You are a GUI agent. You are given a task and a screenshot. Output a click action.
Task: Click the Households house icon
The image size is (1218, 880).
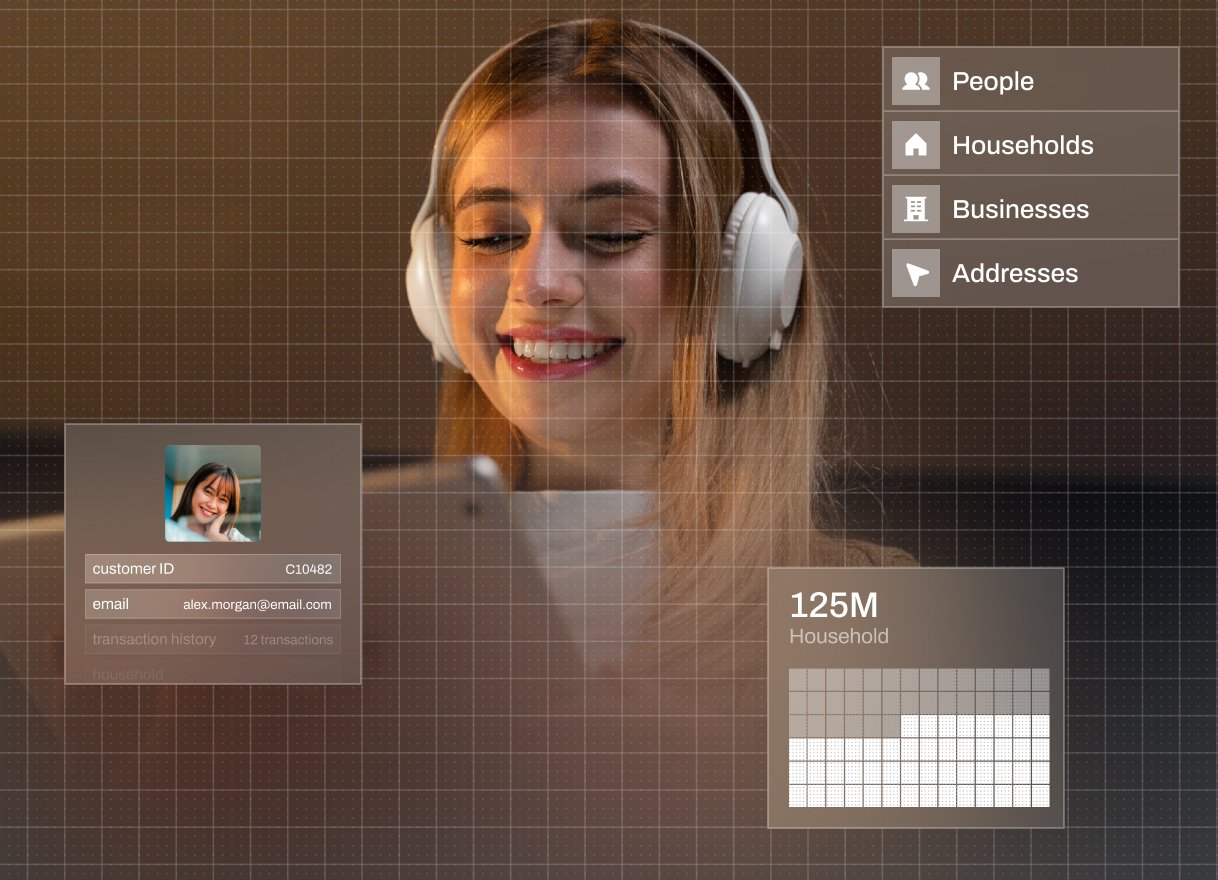pos(916,145)
